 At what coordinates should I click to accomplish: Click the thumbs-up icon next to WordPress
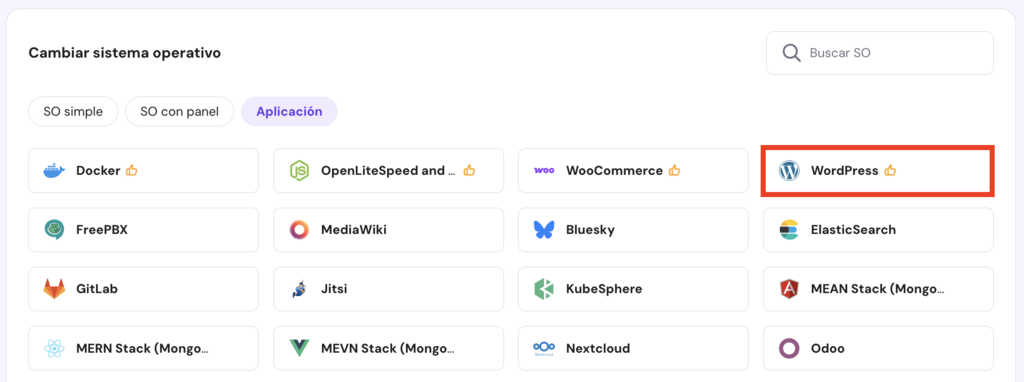(x=890, y=170)
